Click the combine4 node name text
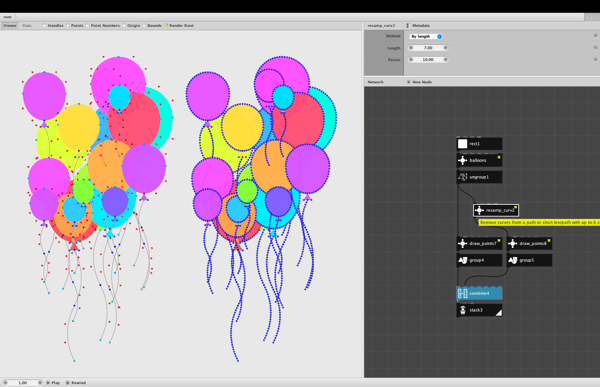This screenshot has width=600, height=387. click(x=479, y=294)
